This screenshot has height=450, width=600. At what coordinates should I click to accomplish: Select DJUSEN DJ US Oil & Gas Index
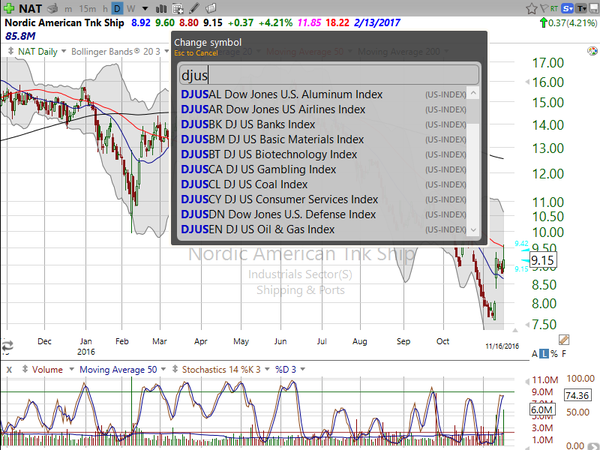pyautogui.click(x=324, y=229)
